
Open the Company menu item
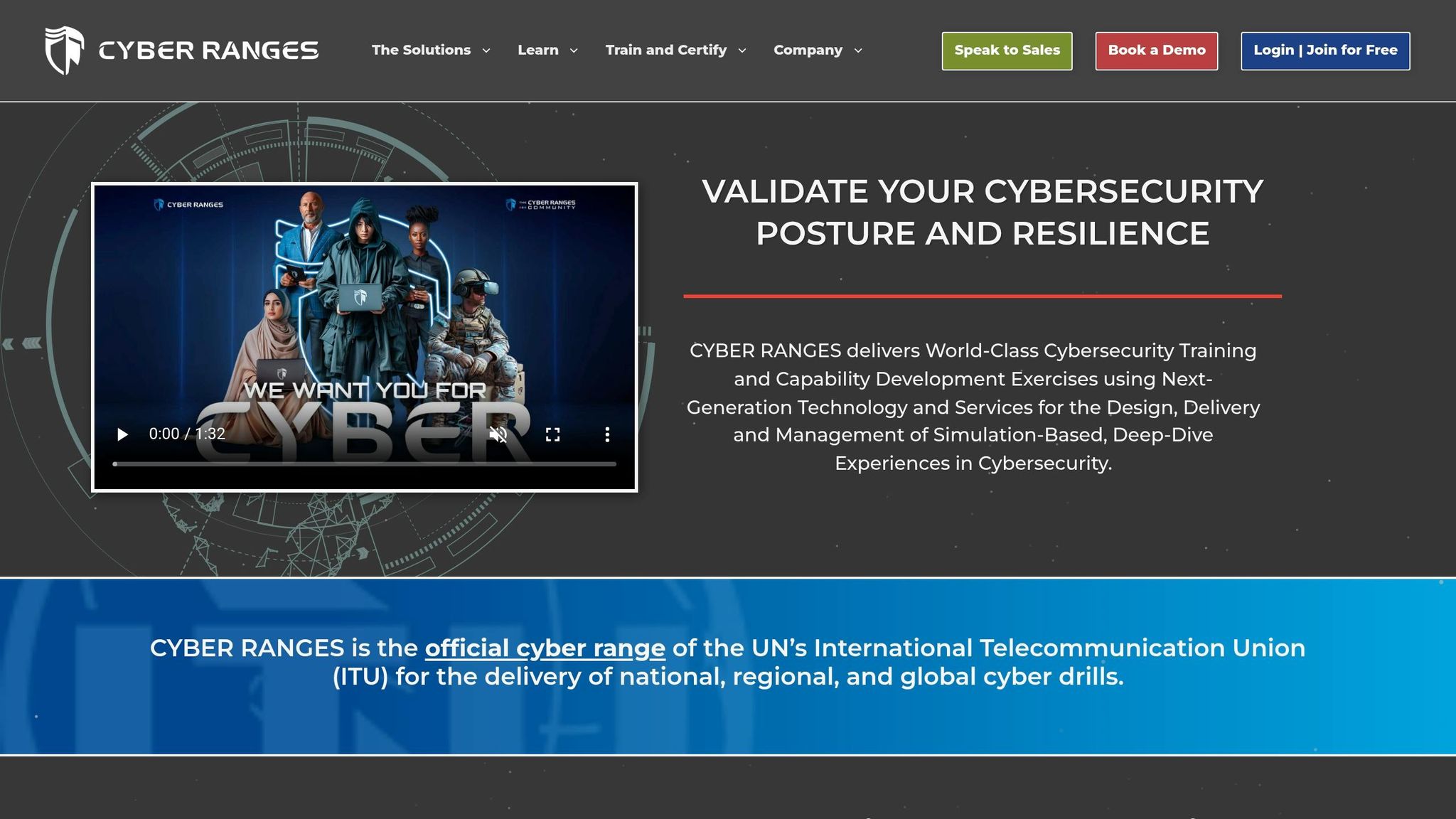(808, 50)
